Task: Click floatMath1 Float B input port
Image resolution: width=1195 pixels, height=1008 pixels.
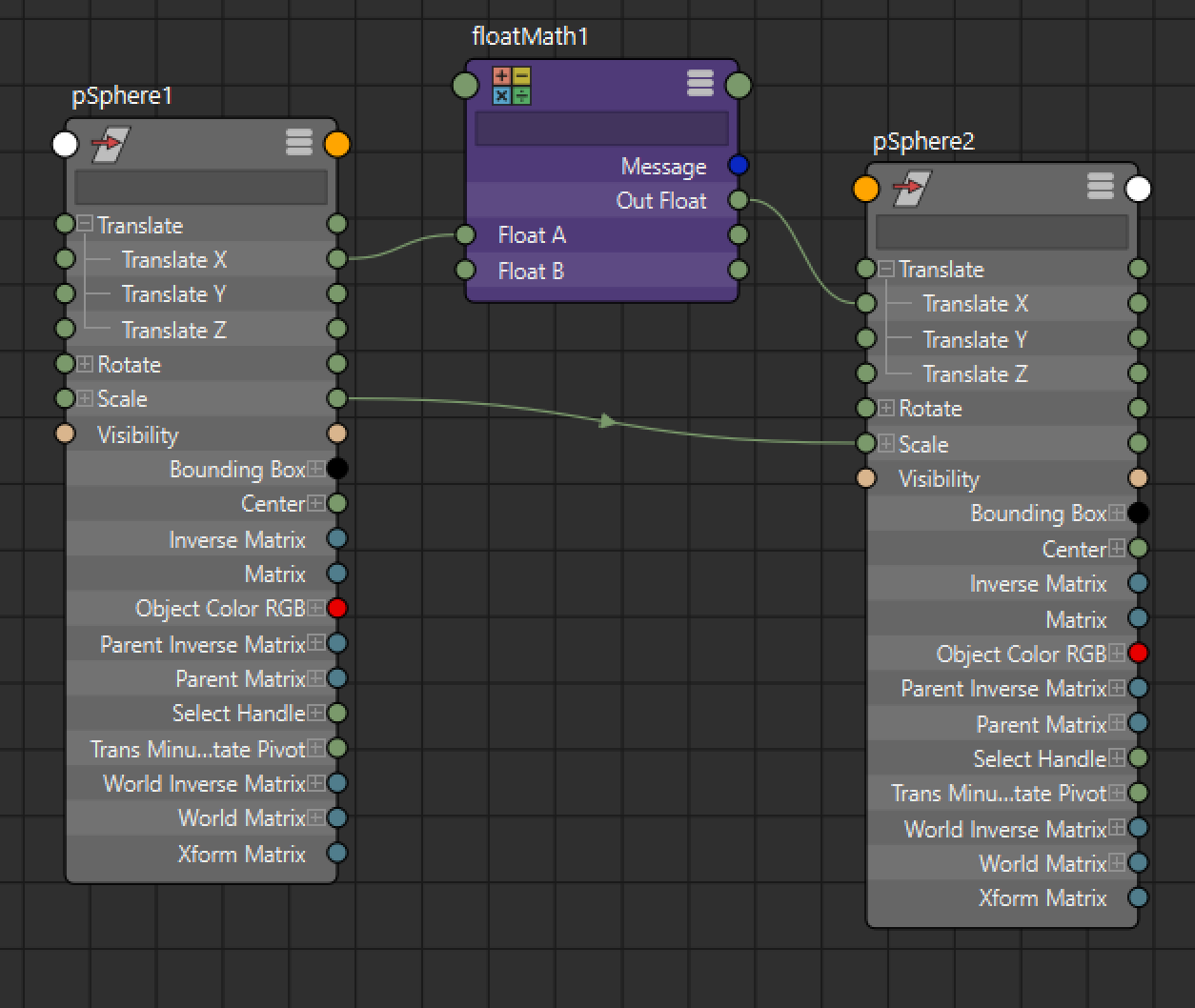Action: [x=465, y=270]
